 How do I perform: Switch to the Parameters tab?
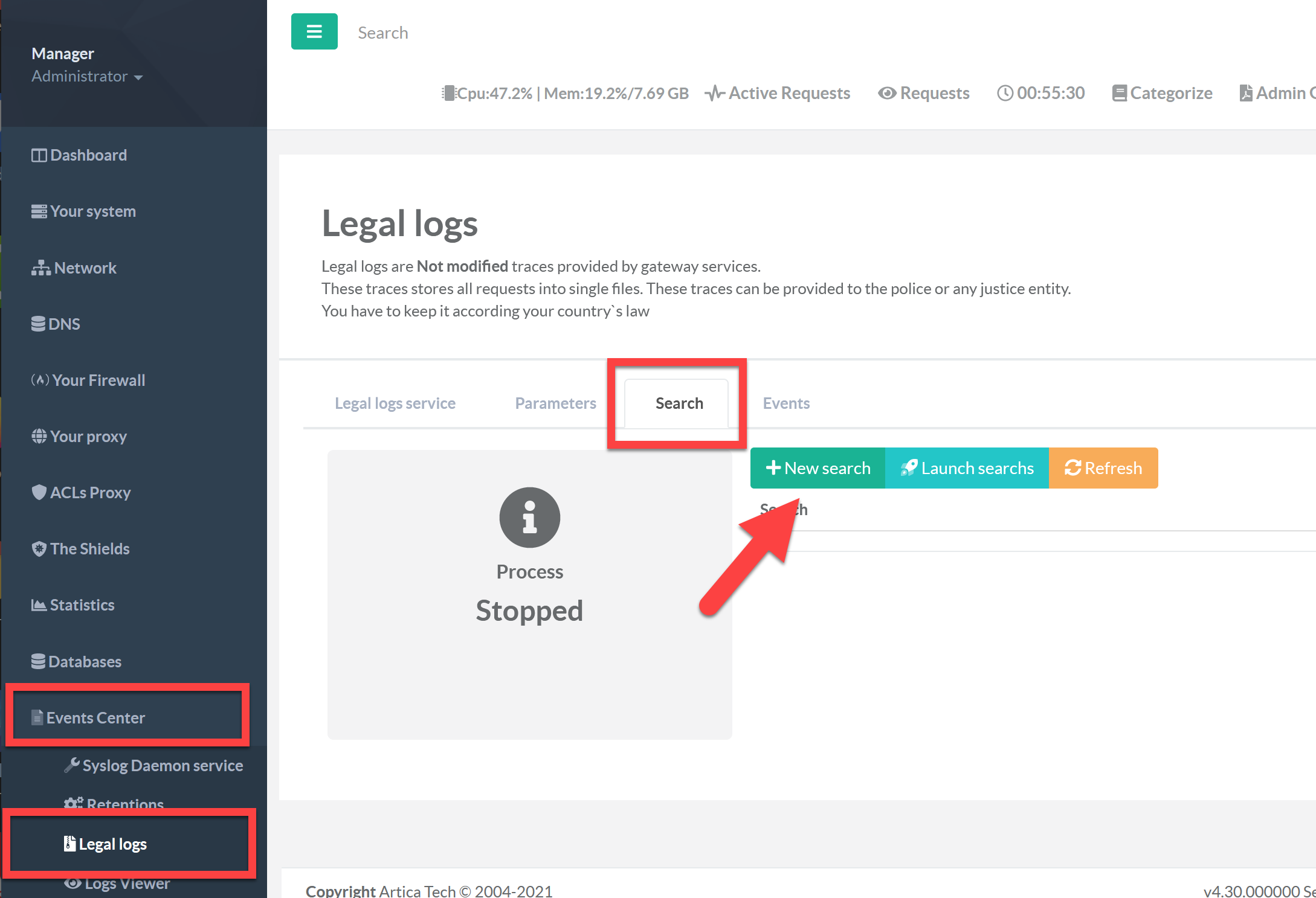click(555, 403)
